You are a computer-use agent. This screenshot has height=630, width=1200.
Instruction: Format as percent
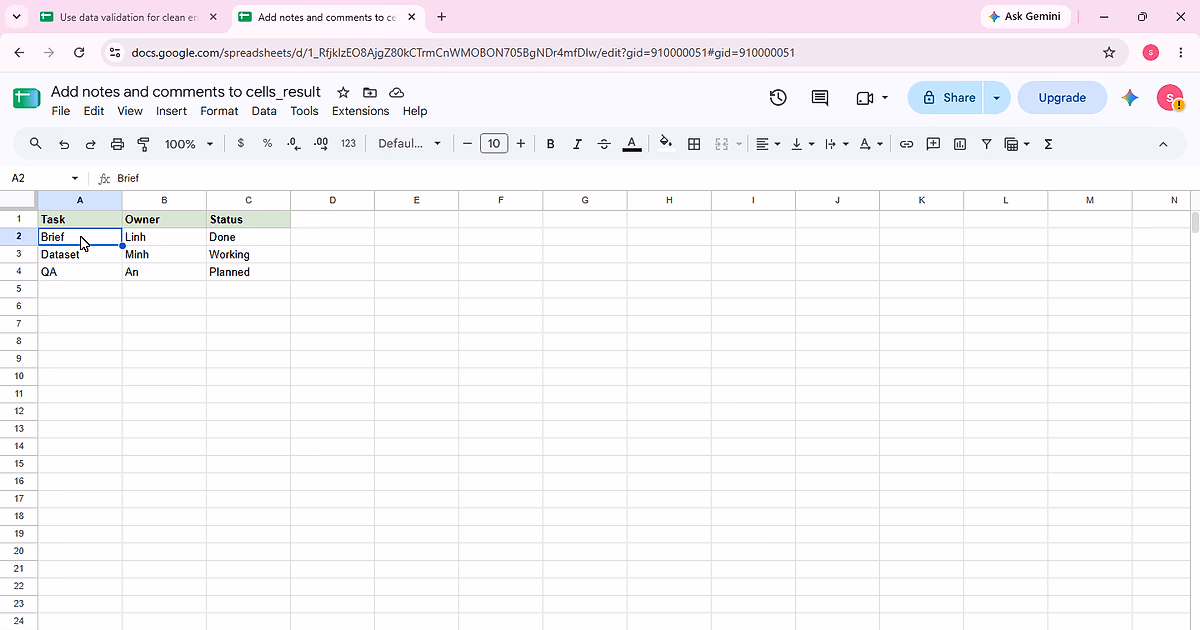tap(267, 144)
